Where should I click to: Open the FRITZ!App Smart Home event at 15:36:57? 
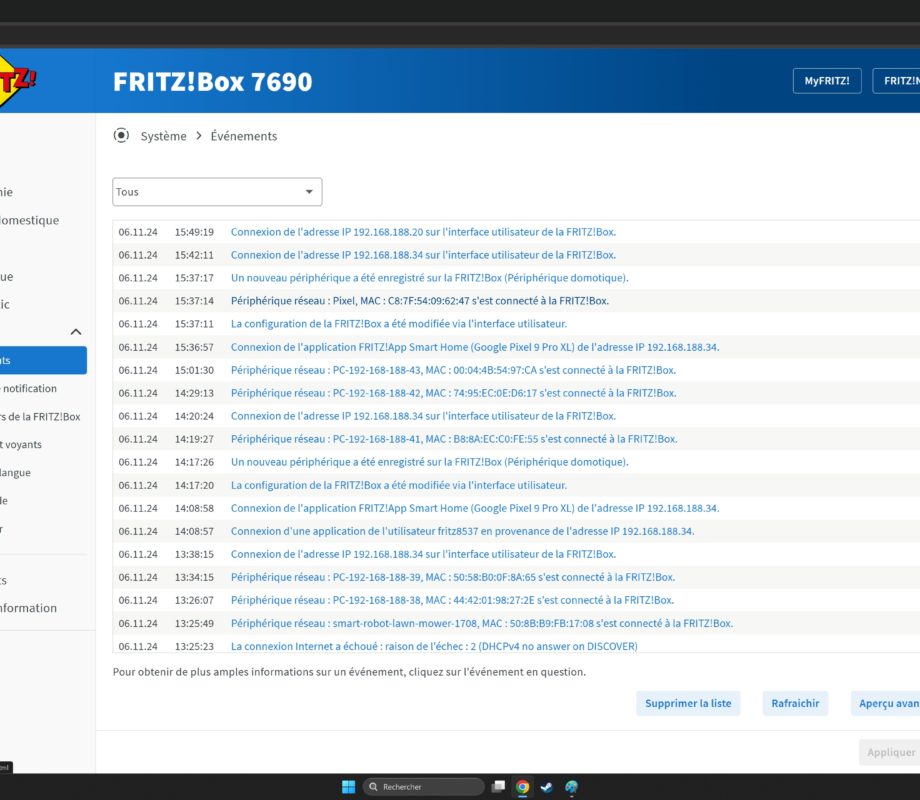[475, 347]
